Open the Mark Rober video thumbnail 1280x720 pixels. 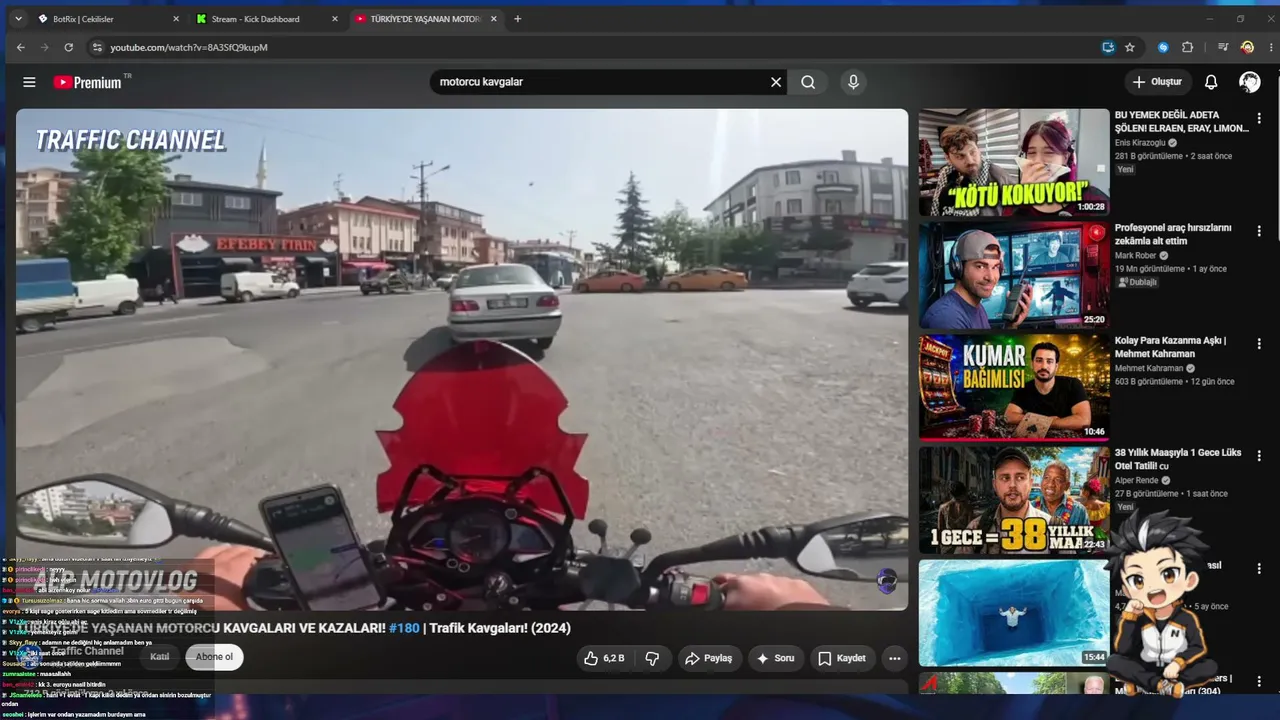1014,275
